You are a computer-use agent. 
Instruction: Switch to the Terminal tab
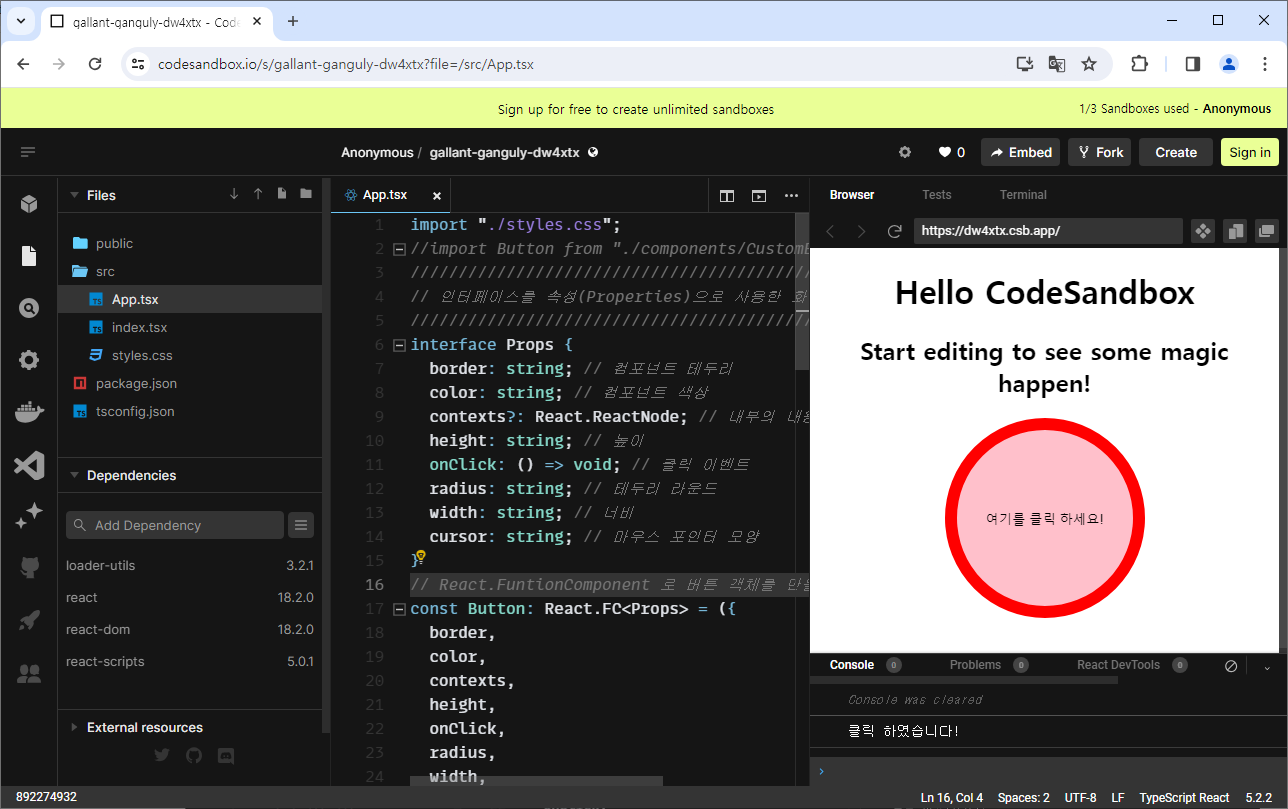1023,195
